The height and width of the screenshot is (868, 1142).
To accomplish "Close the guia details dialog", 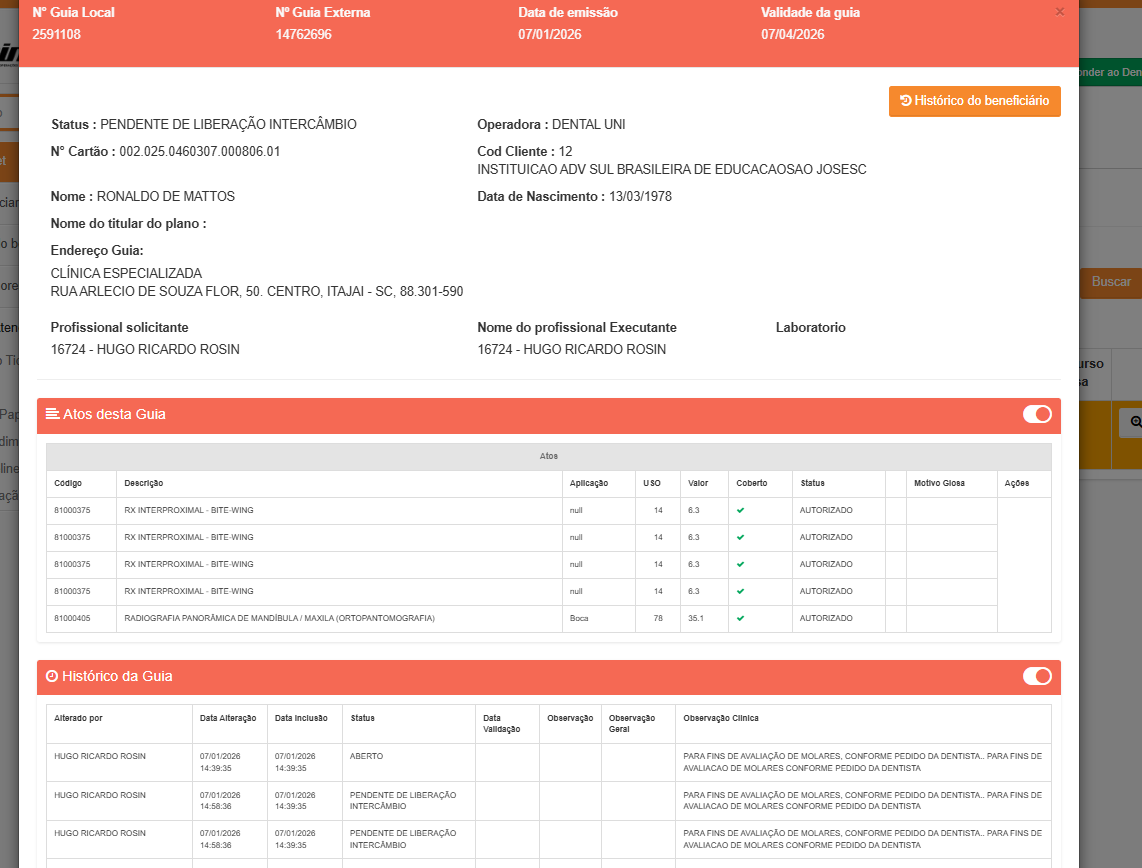I will point(1060,12).
